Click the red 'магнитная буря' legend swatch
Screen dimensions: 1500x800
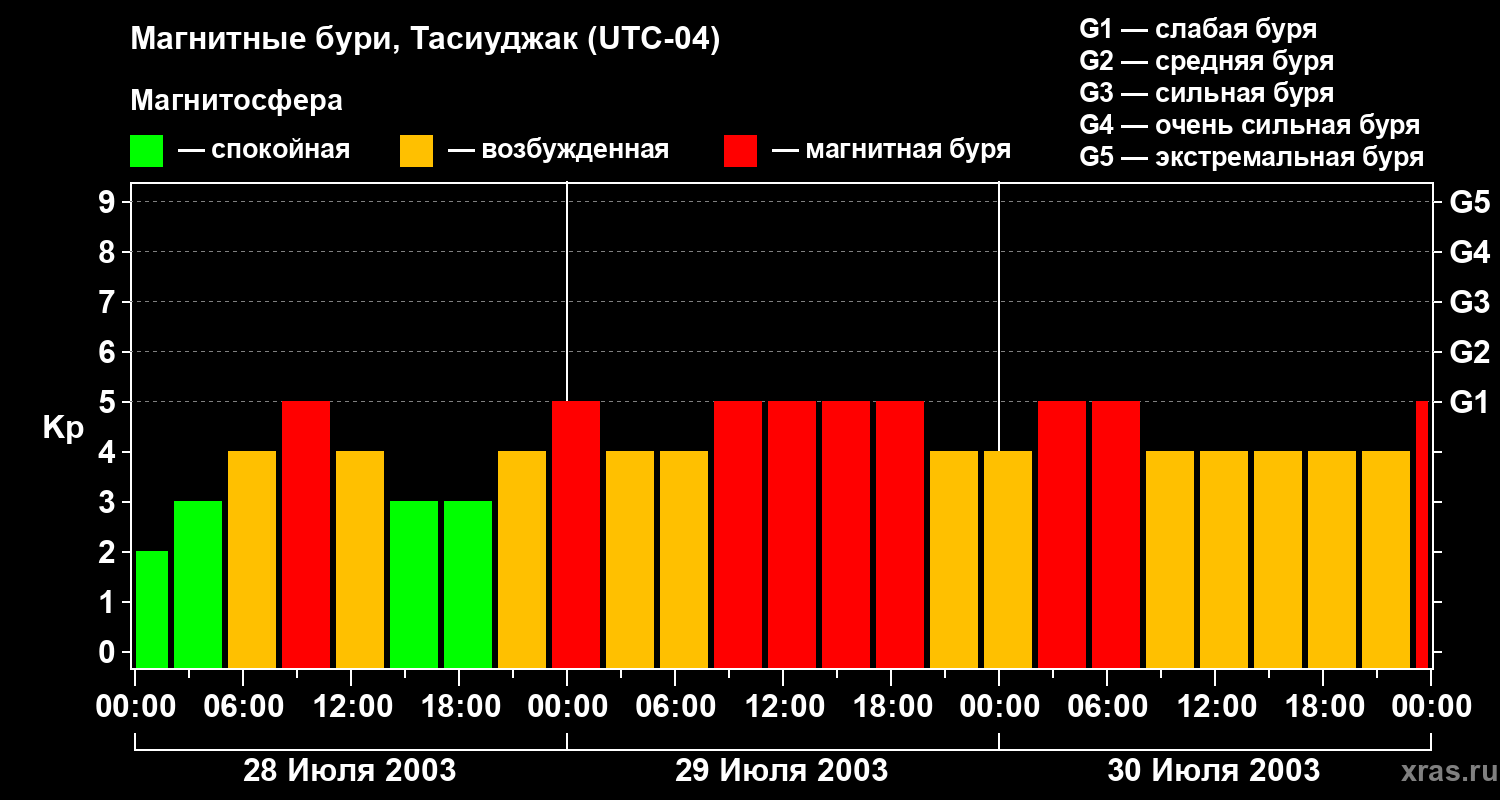point(740,150)
